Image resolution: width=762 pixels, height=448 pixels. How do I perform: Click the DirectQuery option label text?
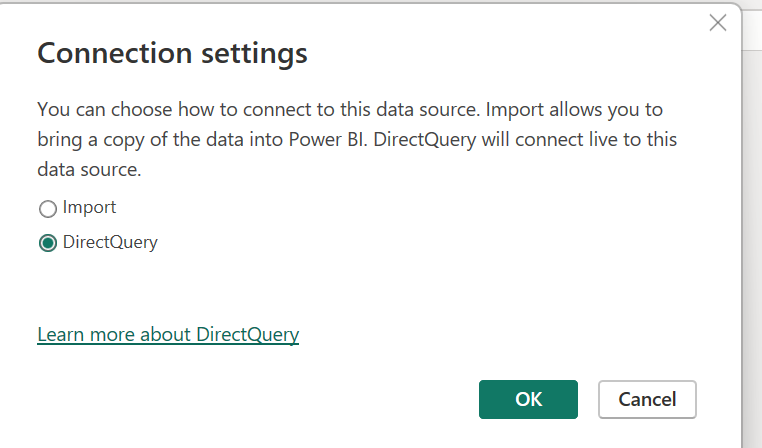110,242
